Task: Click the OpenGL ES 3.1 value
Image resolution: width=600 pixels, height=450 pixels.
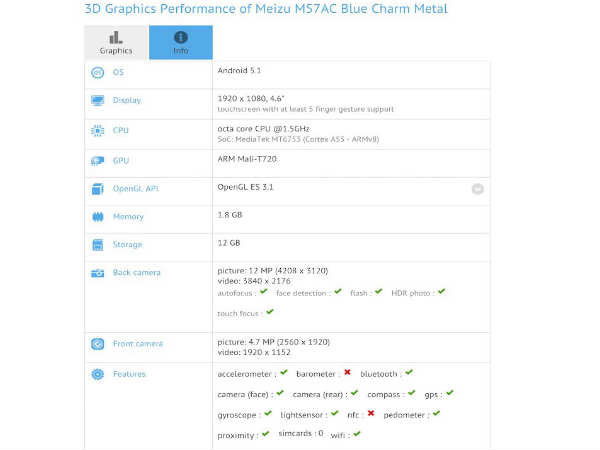Action: 245,187
